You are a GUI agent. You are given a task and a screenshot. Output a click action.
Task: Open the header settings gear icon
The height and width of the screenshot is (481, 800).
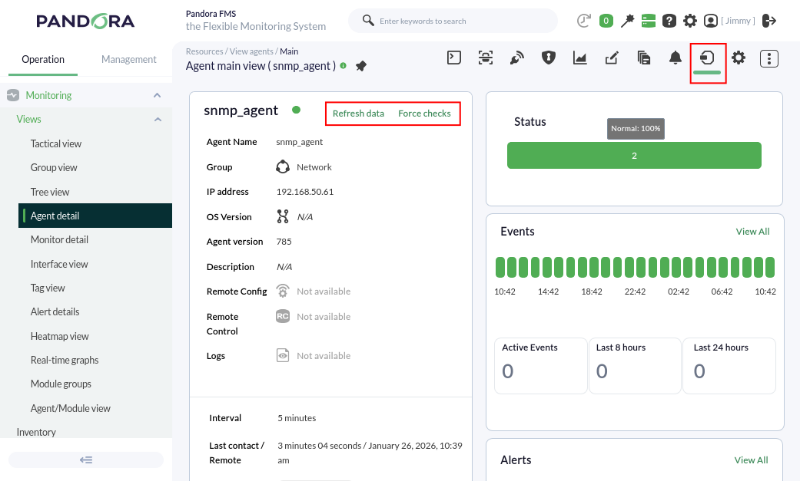[690, 21]
